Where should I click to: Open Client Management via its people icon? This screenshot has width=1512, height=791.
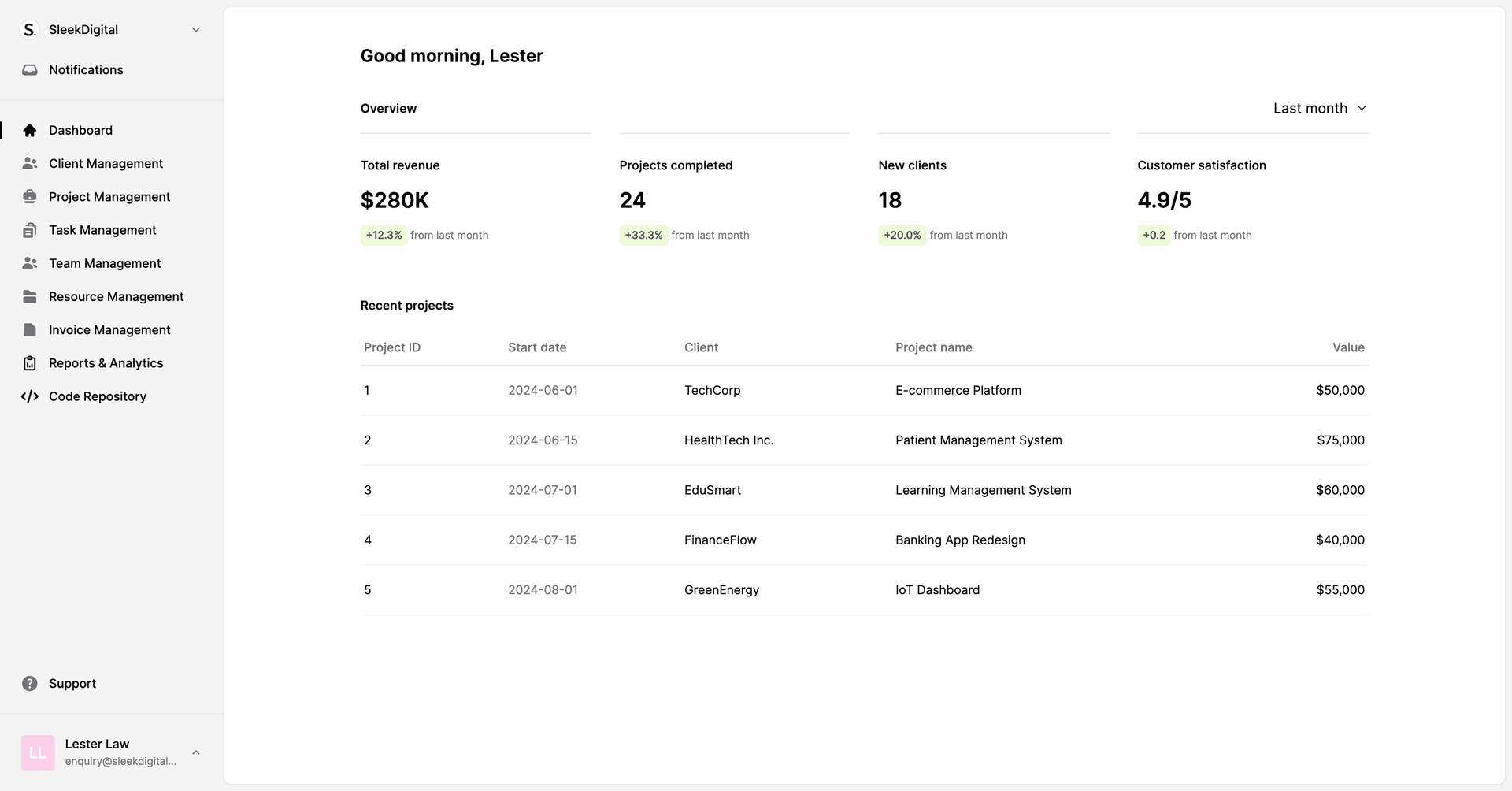(x=29, y=163)
